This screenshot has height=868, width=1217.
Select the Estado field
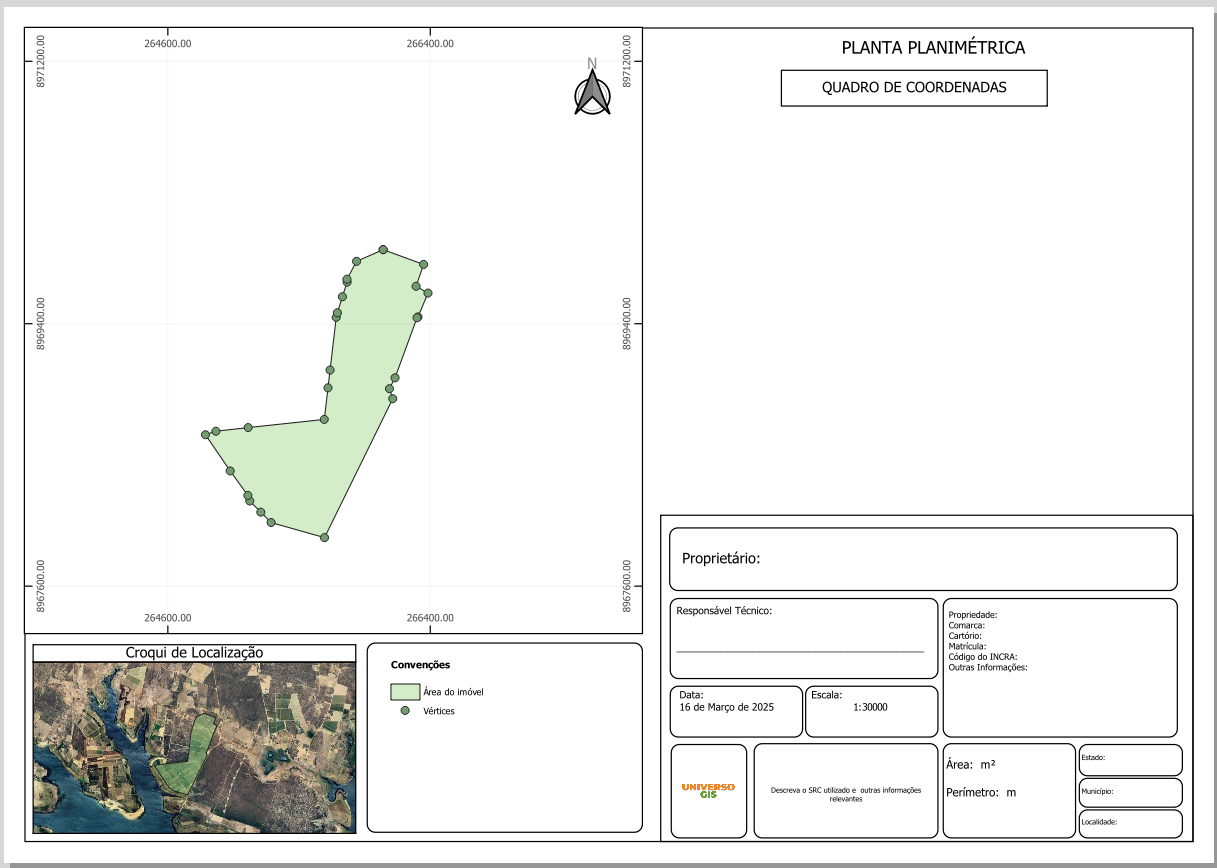pos(1130,758)
